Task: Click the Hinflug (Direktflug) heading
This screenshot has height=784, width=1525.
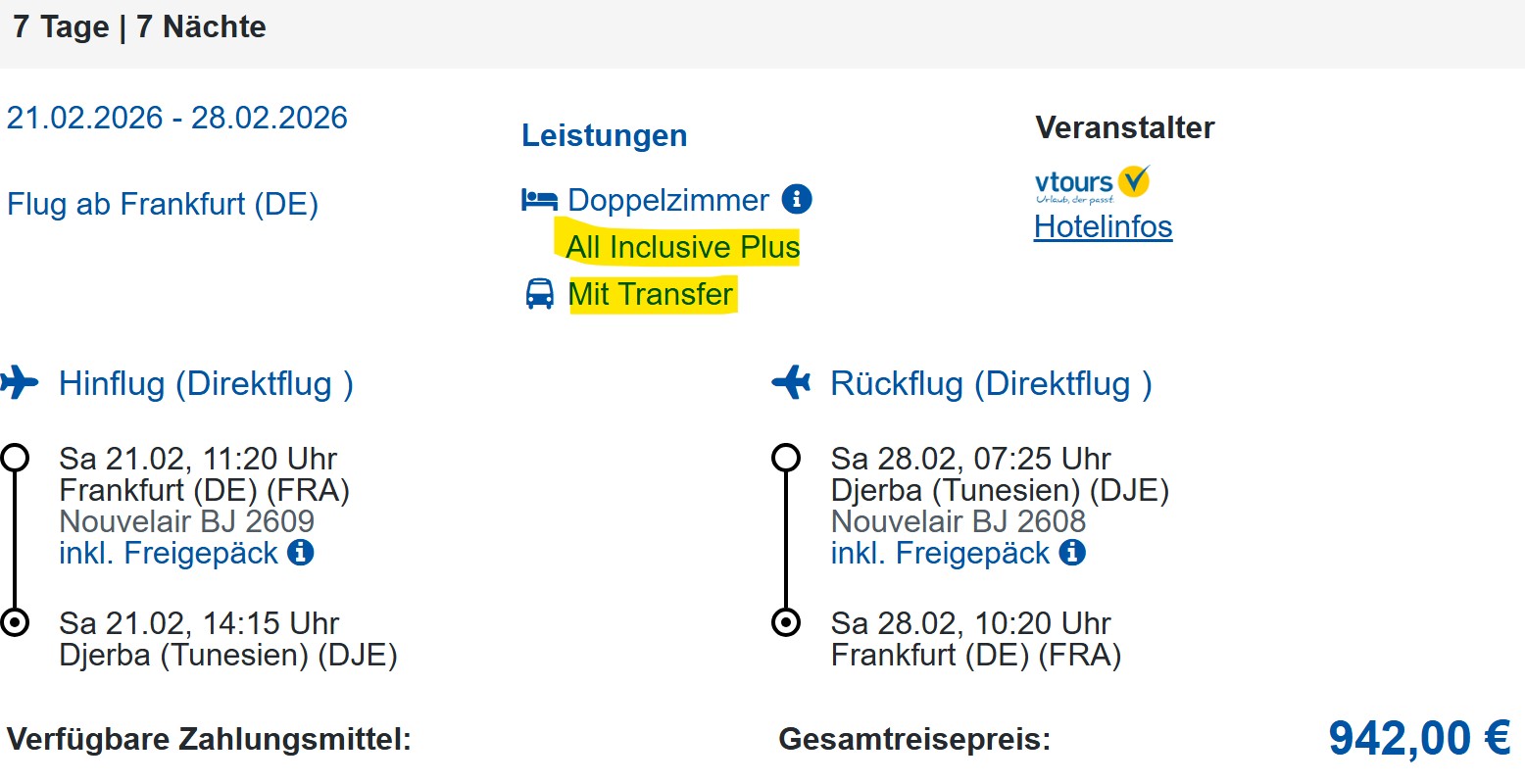Action: (206, 383)
